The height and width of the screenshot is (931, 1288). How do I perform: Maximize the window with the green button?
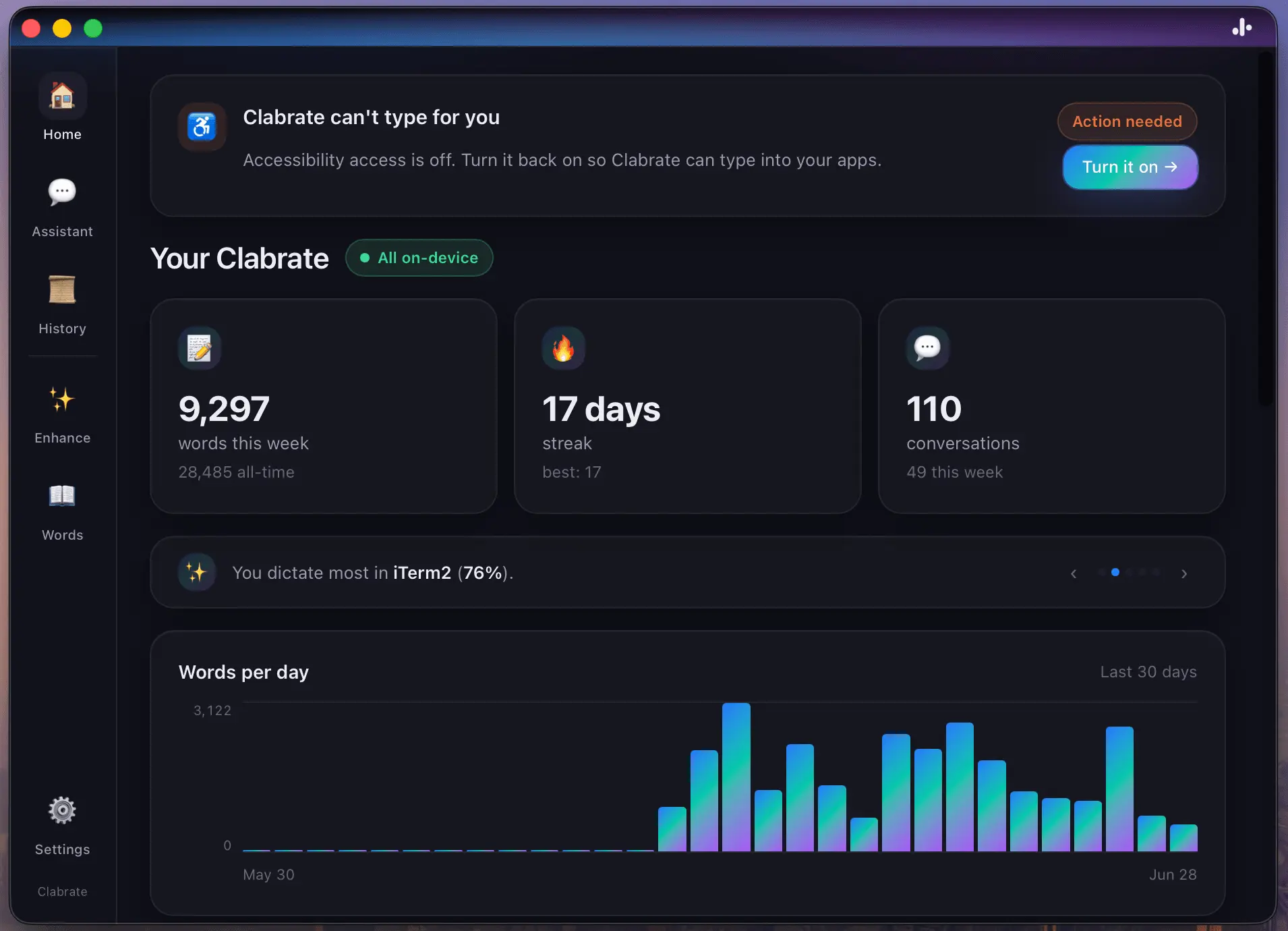point(93,28)
